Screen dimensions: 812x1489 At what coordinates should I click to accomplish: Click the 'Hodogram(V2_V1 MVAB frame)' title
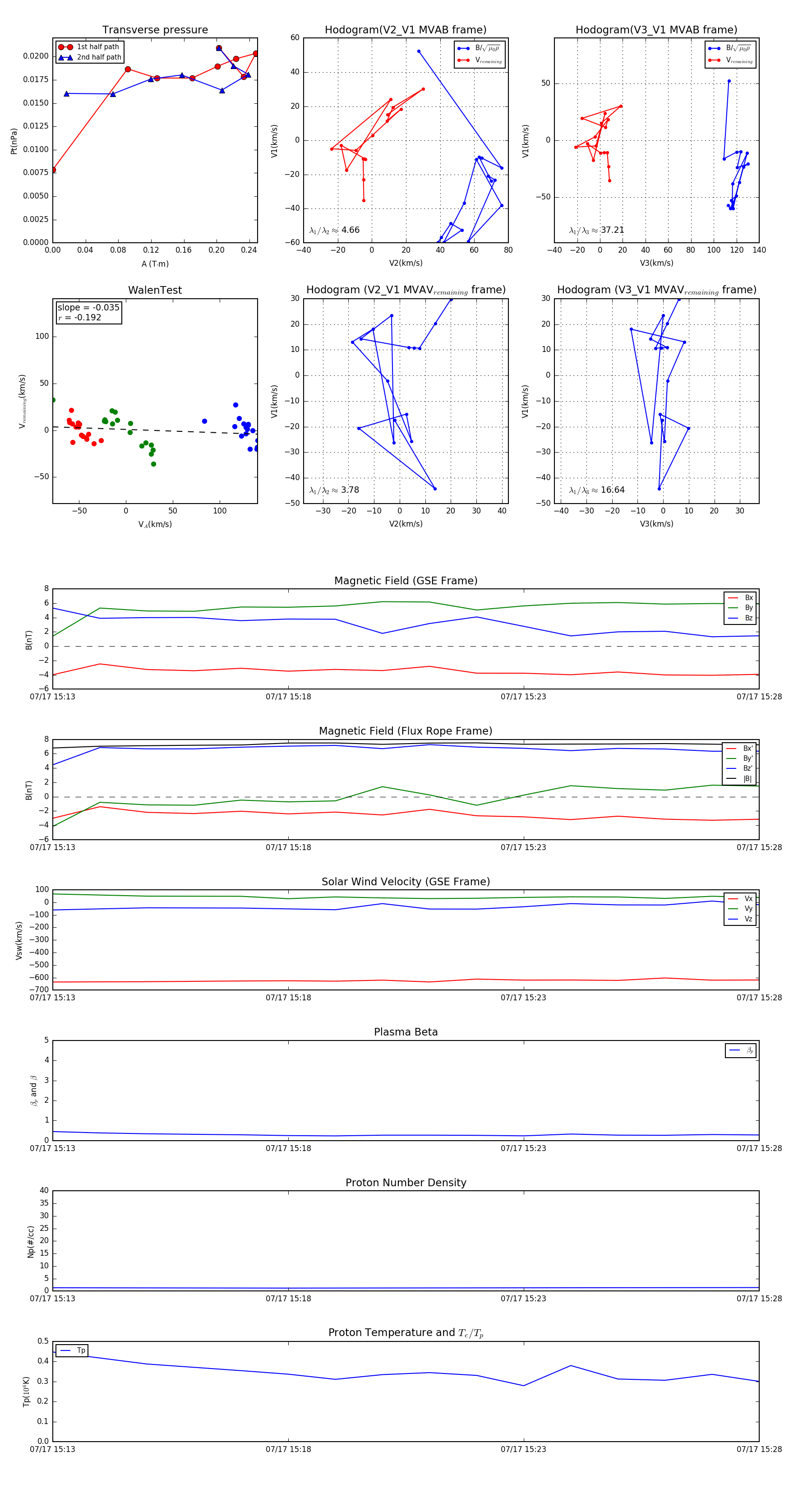(405, 30)
